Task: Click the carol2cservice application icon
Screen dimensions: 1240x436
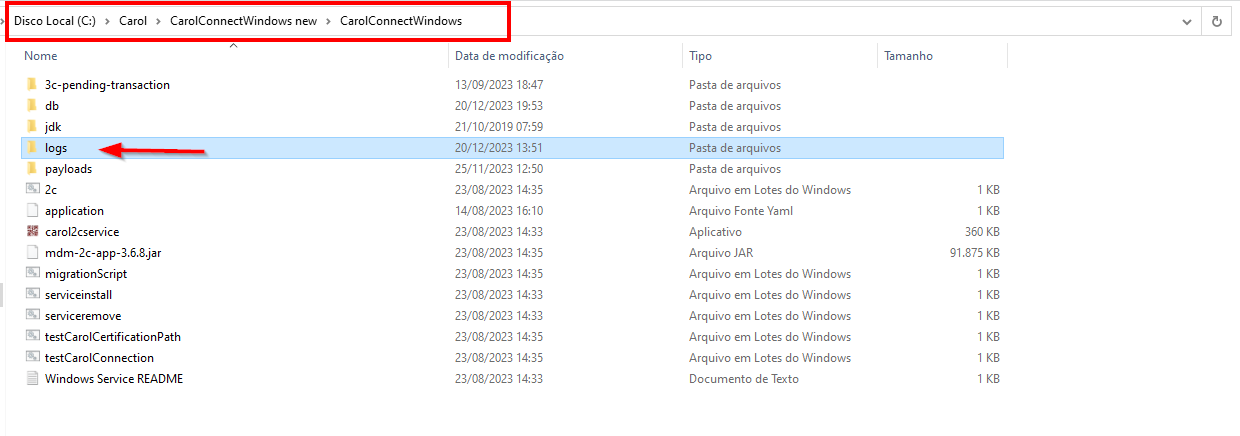Action: [x=32, y=232]
